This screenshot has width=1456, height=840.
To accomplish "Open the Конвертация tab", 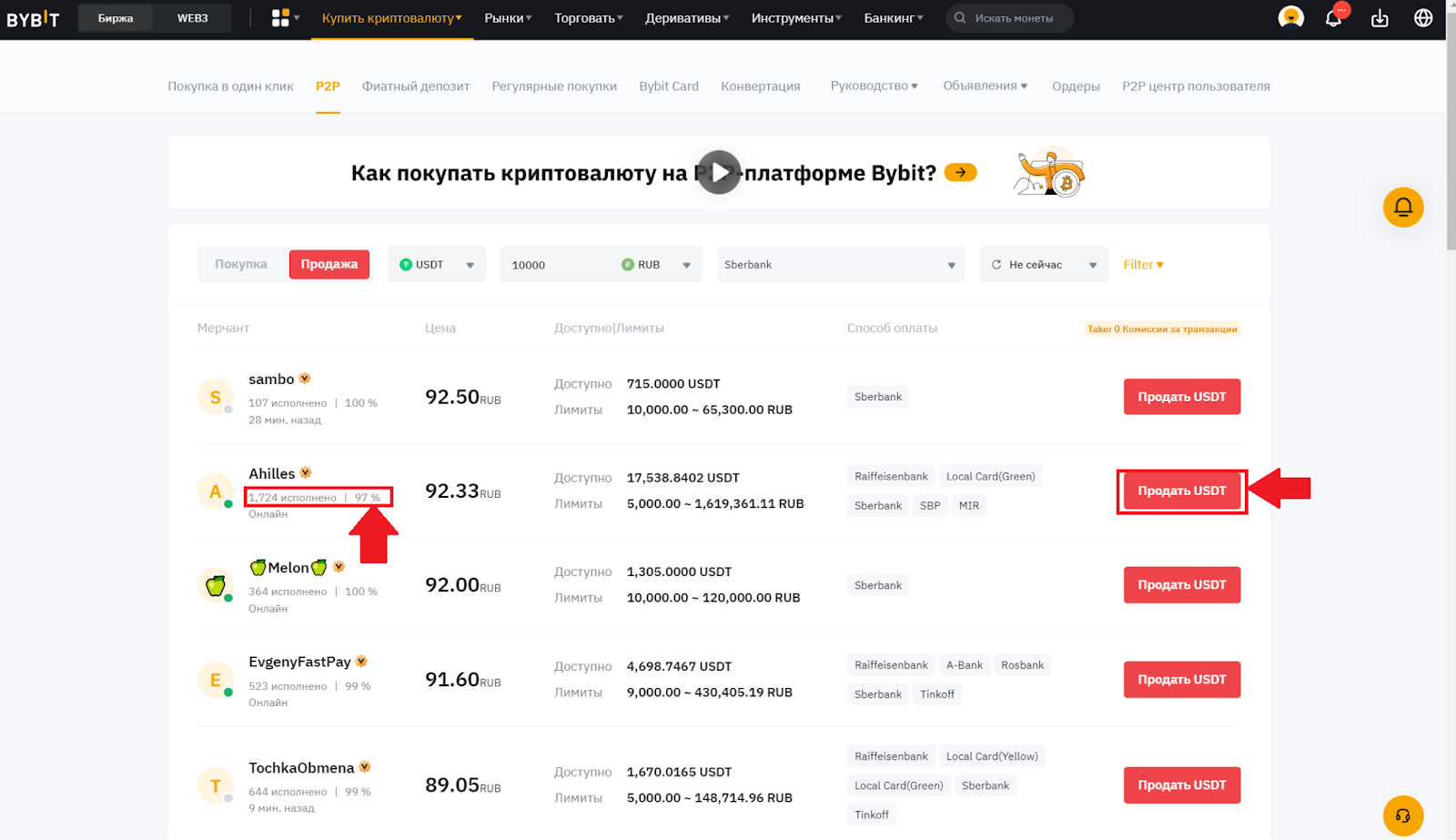I will pos(761,86).
